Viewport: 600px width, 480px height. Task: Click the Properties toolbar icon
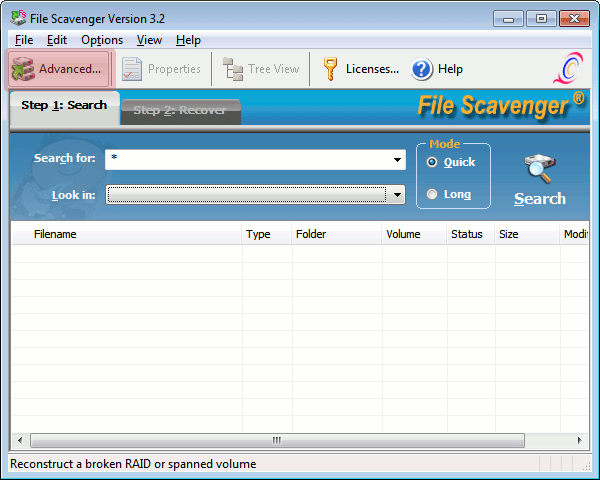[132, 69]
